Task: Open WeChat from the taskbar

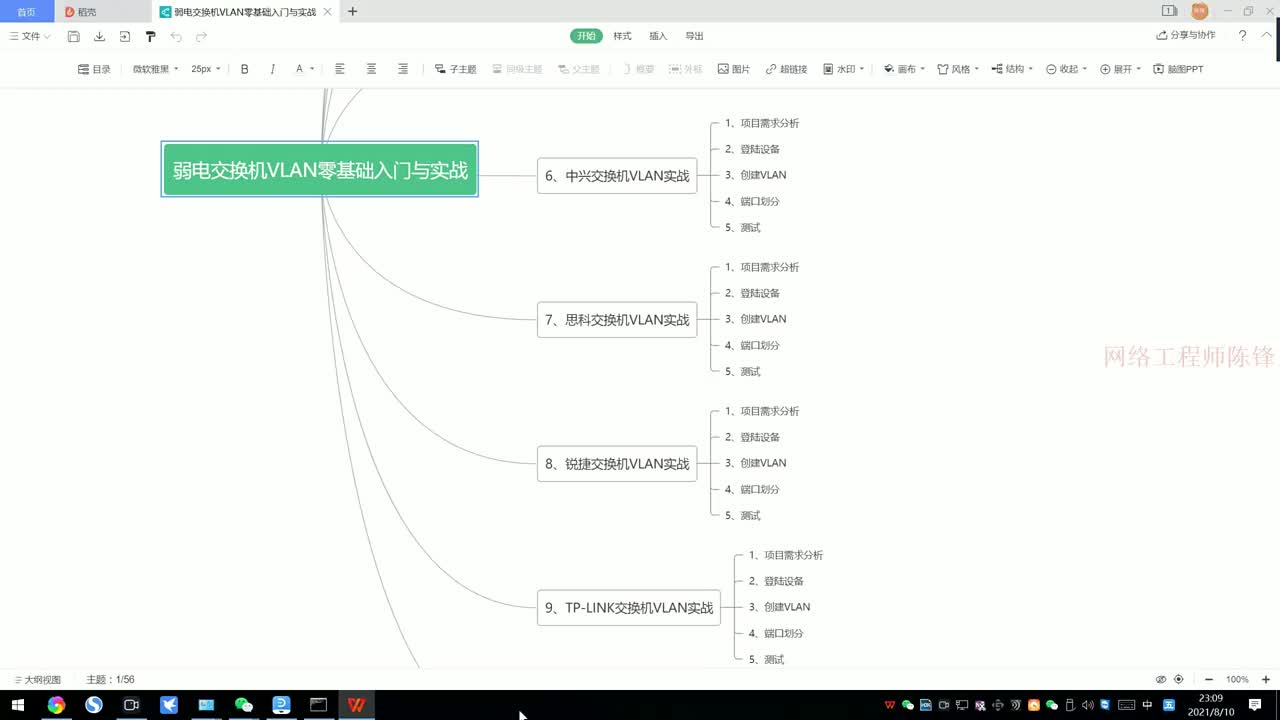Action: (x=244, y=705)
